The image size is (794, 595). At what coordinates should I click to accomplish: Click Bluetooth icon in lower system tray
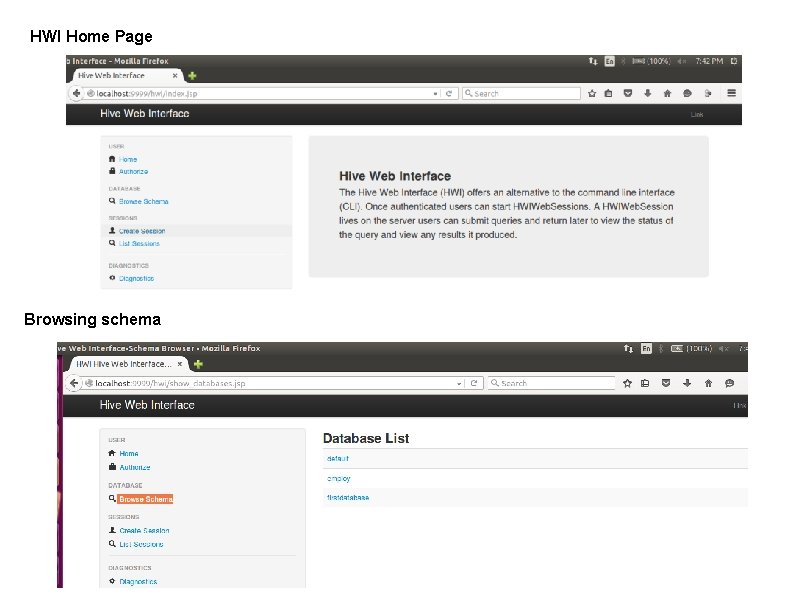[x=660, y=348]
